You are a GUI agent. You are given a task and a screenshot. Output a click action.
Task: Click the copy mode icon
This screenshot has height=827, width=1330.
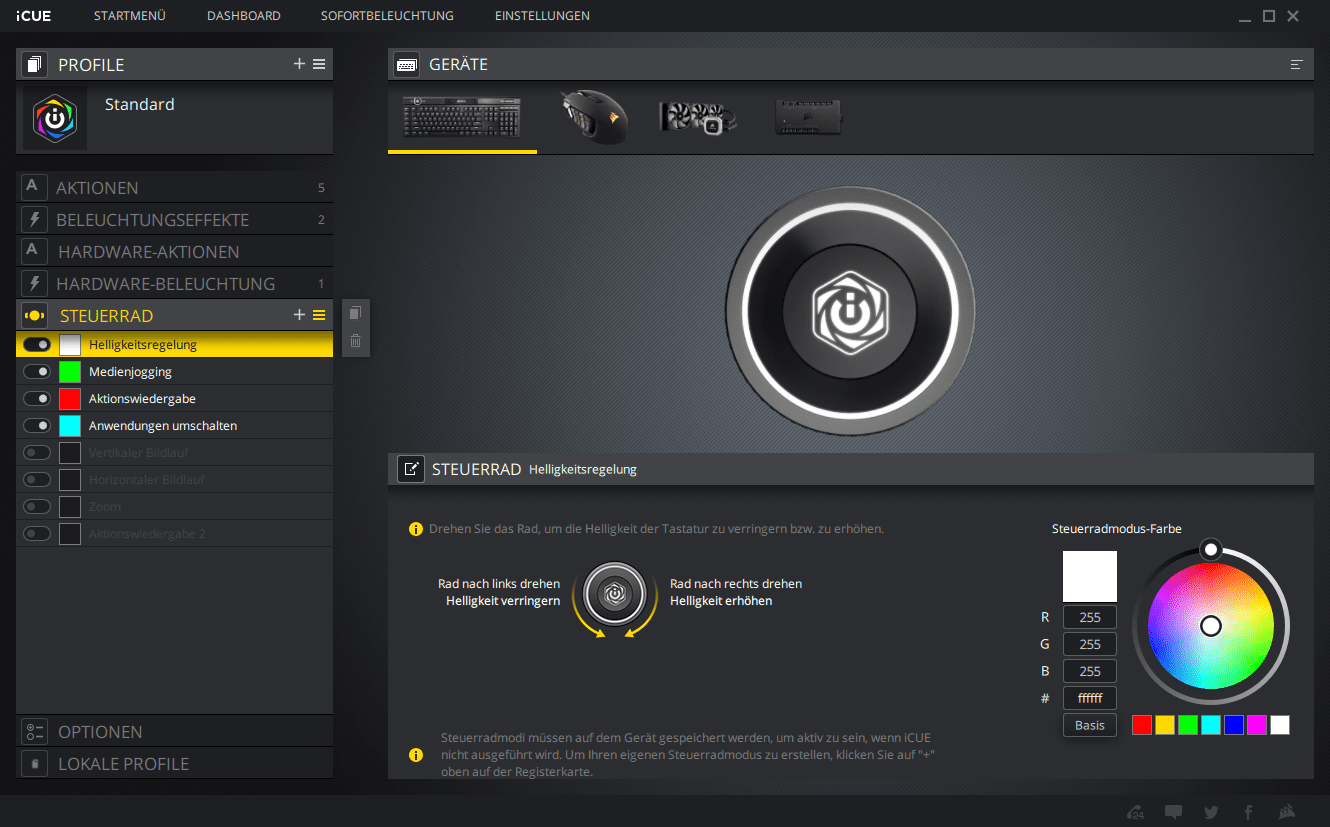click(x=355, y=313)
